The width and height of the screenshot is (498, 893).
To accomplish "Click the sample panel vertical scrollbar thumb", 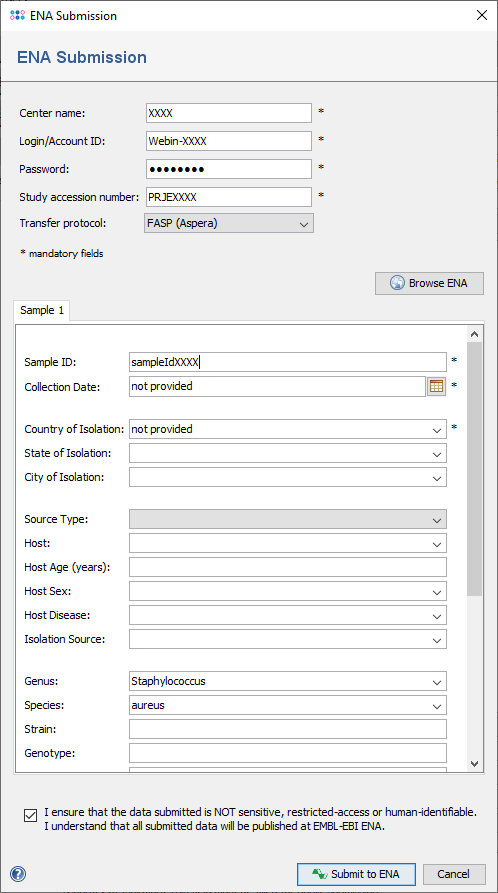I will click(474, 469).
